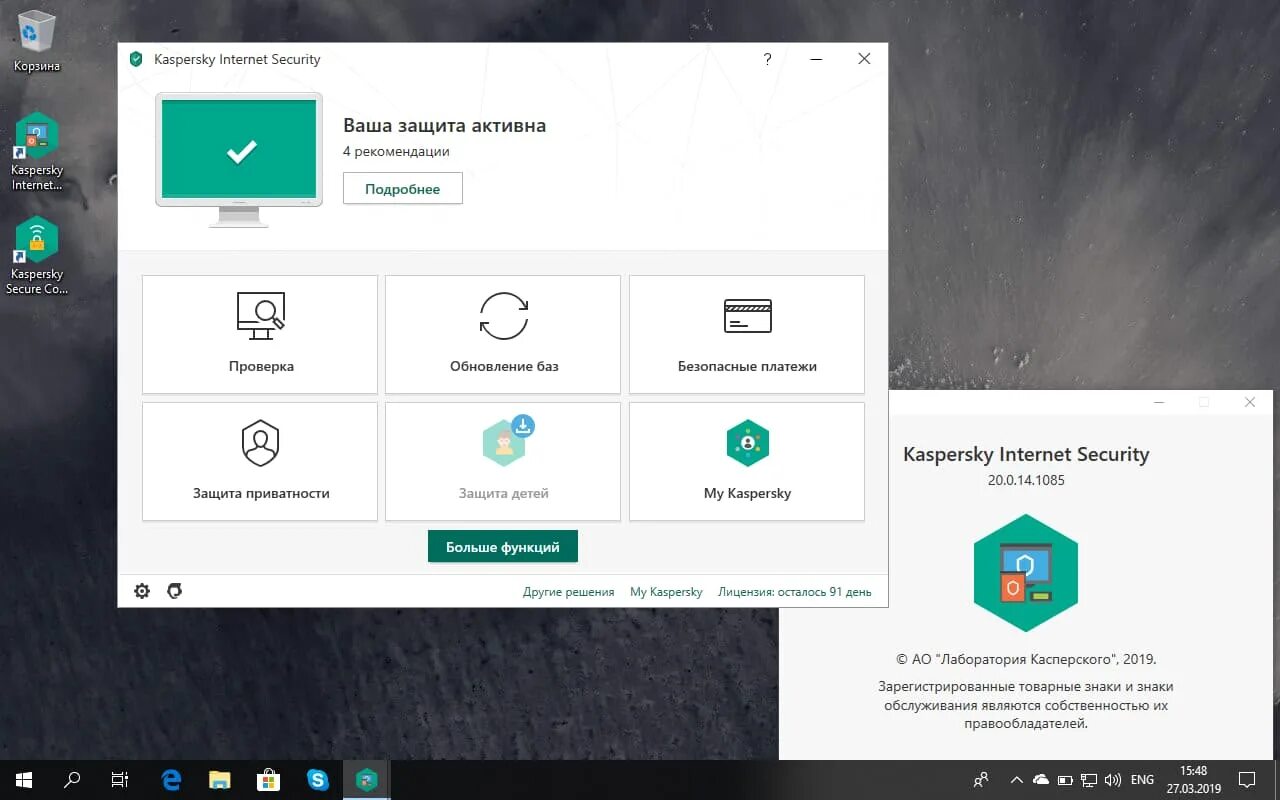1280x800 pixels.
Task: Open People icon in system tray
Action: (x=981, y=779)
